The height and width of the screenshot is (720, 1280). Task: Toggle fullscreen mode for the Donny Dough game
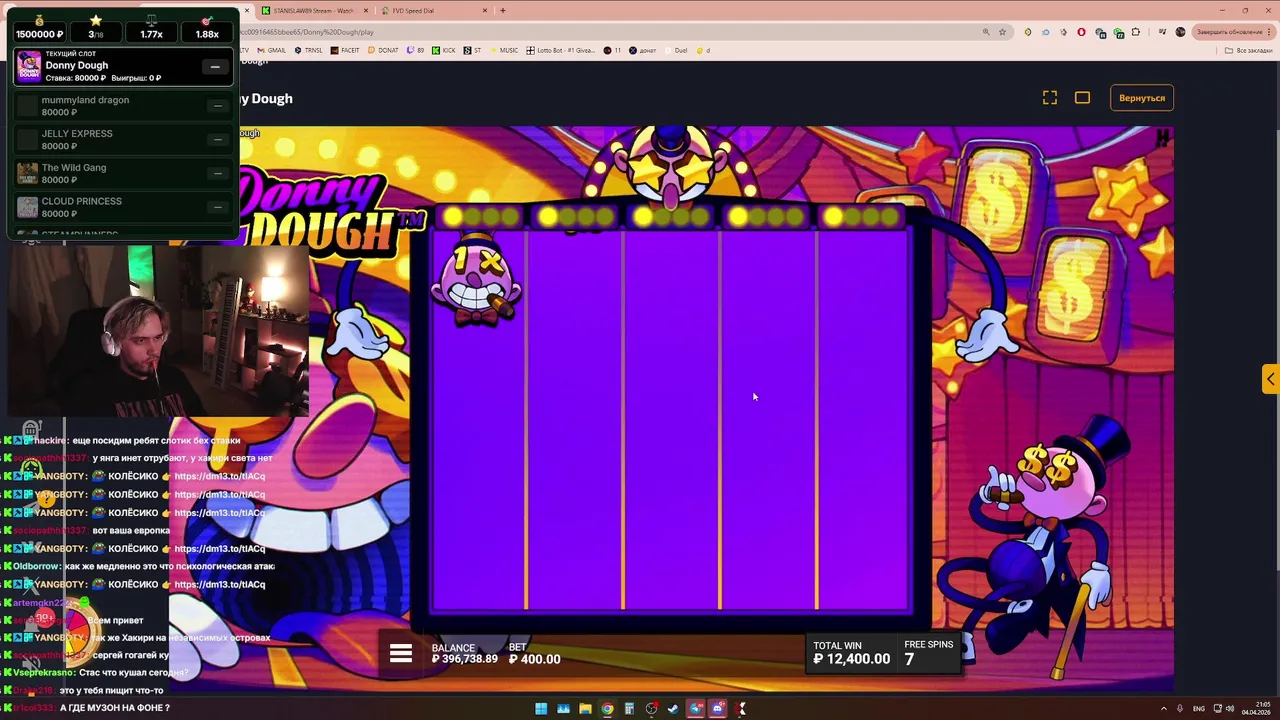(1049, 98)
